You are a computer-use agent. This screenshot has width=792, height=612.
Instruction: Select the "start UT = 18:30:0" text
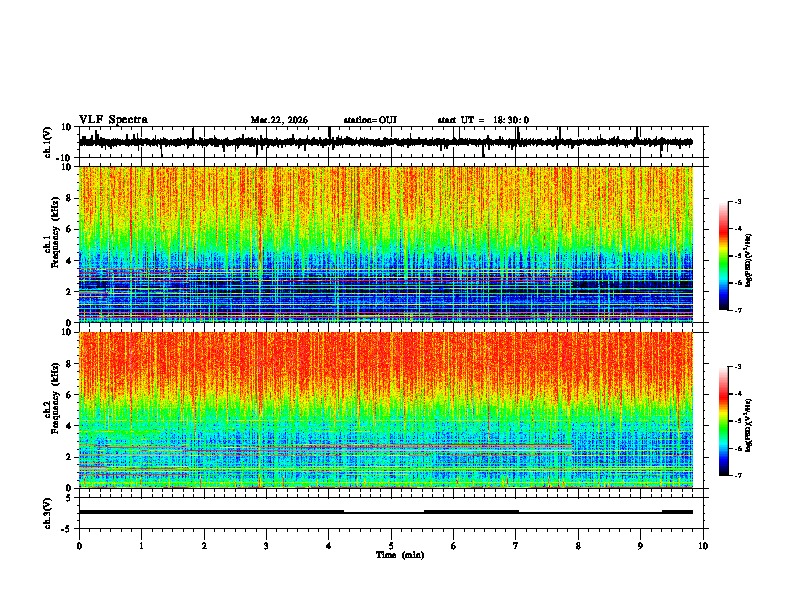click(483, 120)
